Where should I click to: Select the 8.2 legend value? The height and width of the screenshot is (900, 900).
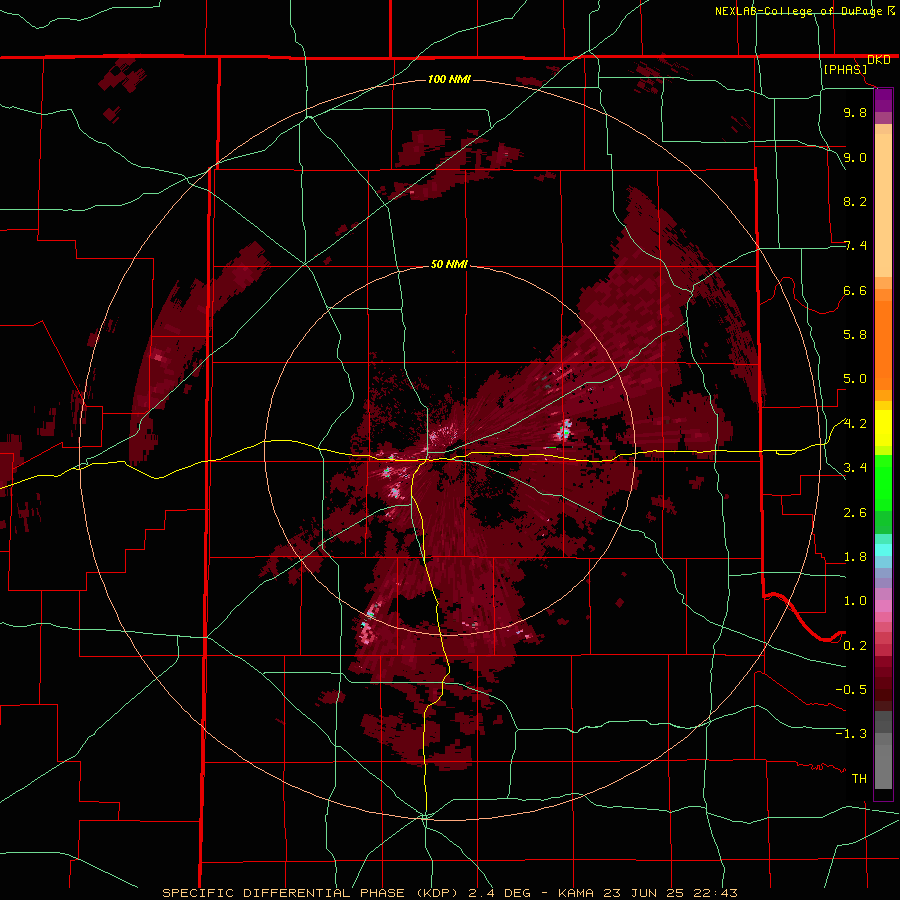(x=855, y=201)
